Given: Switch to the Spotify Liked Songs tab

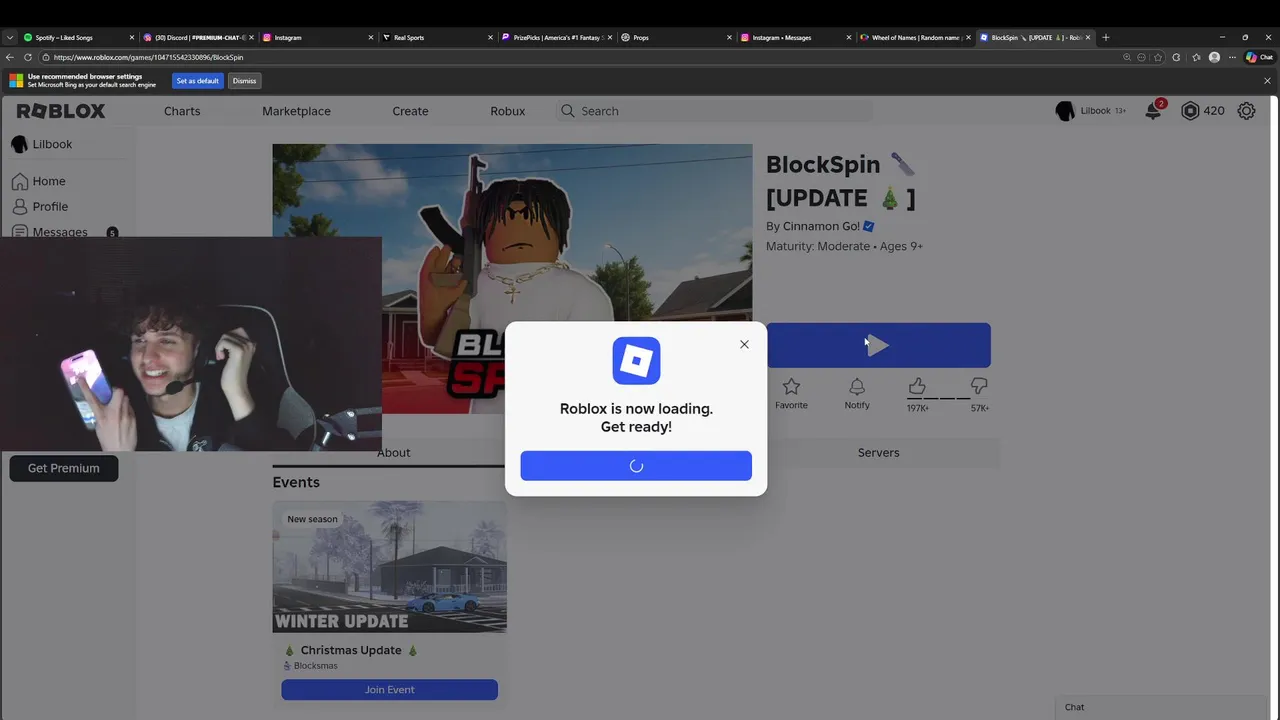Looking at the screenshot, I should click(x=78, y=37).
